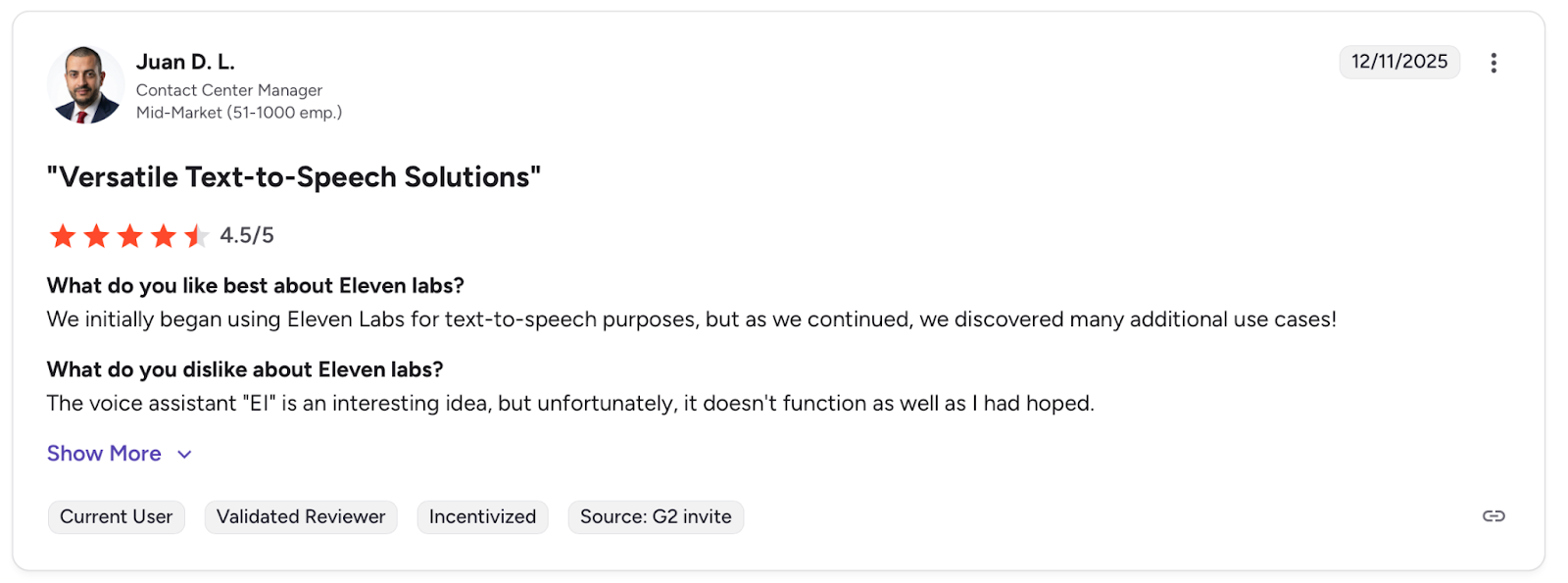Open reviewer name Juan D. L.
Image resolution: width=1568 pixels, height=583 pixels.
click(185, 62)
